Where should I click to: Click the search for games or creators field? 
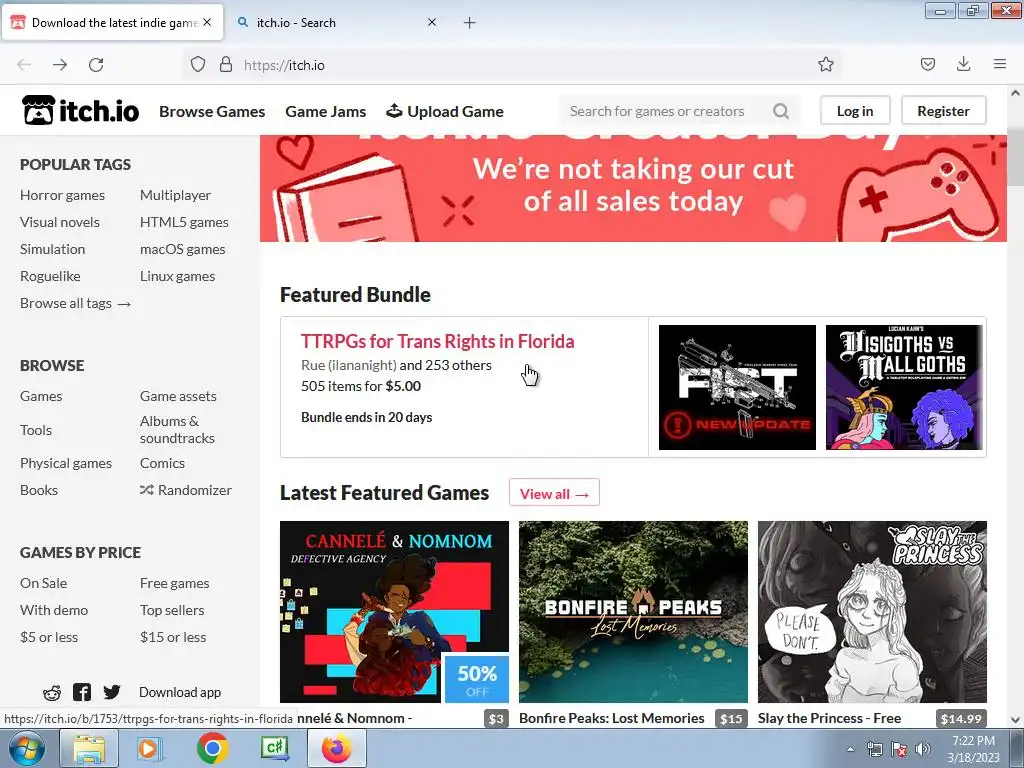click(679, 111)
